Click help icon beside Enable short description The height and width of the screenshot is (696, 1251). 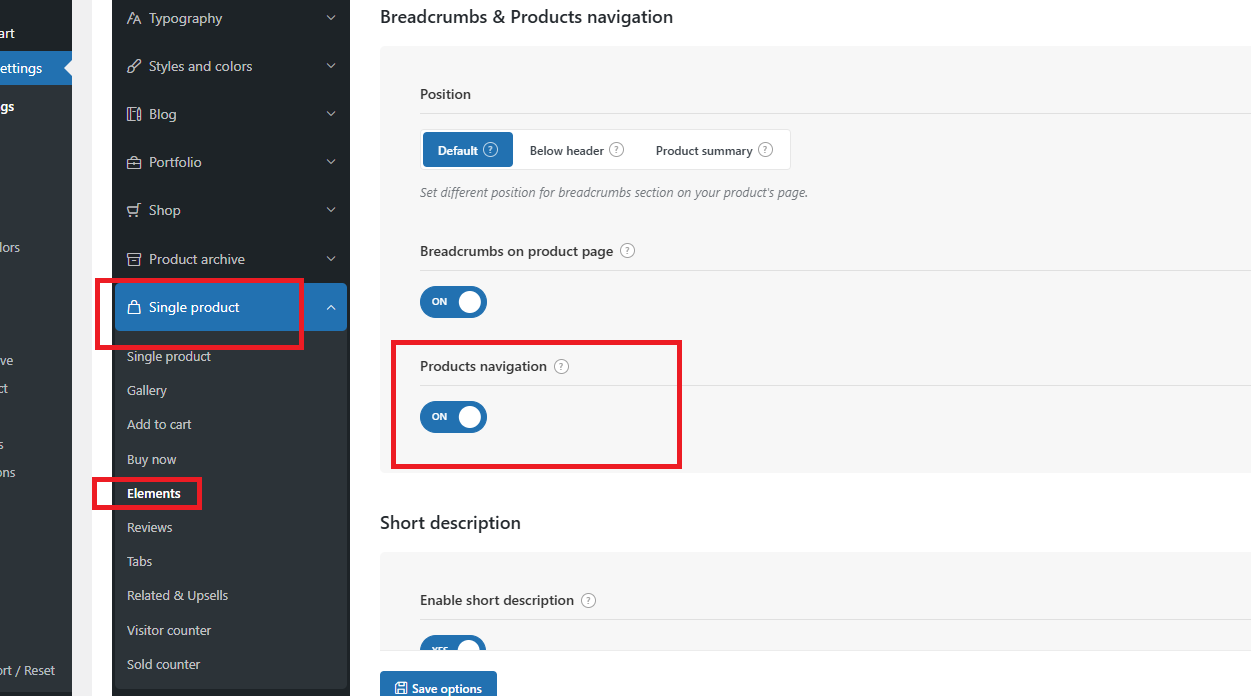tap(588, 600)
